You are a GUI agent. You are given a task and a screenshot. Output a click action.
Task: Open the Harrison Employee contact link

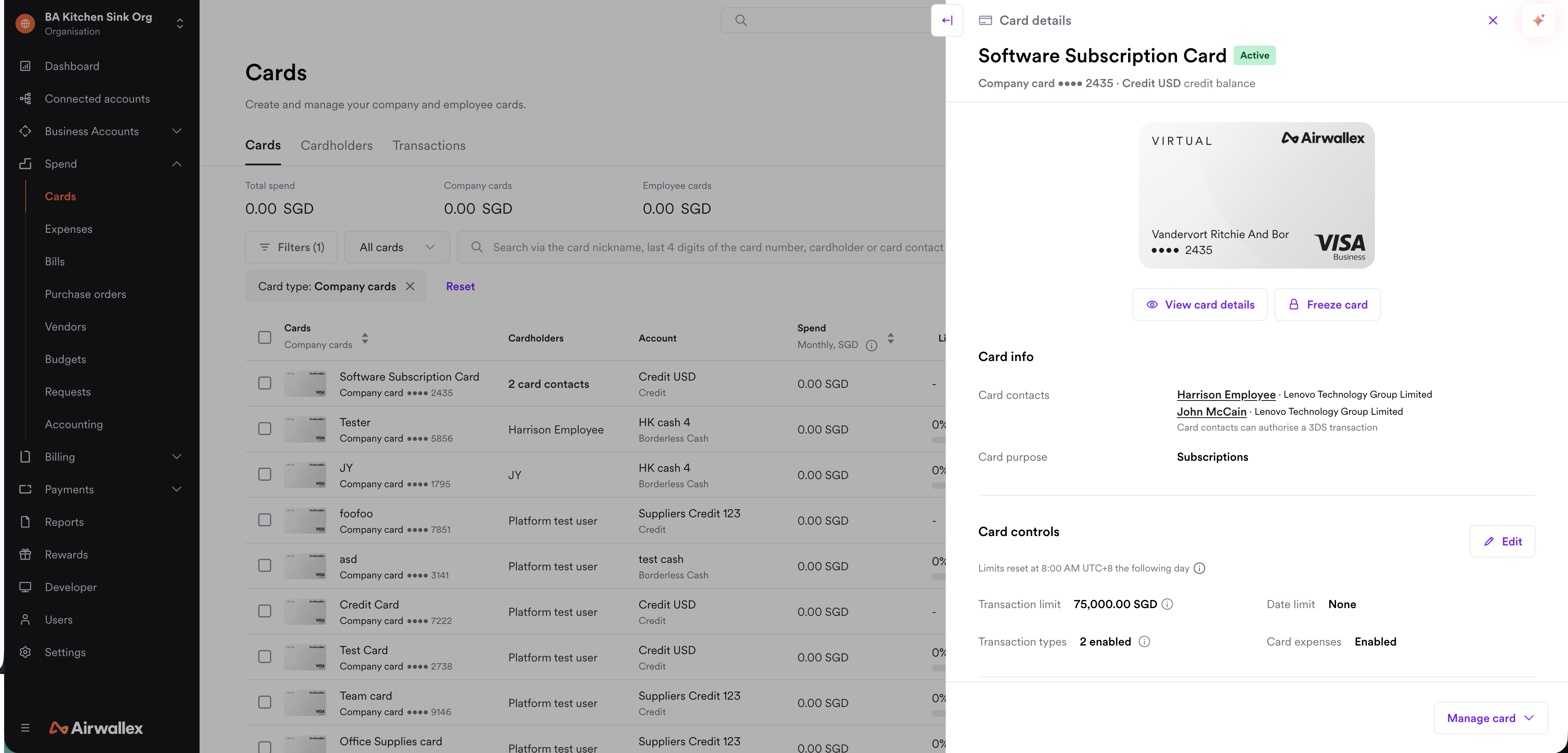point(1226,394)
